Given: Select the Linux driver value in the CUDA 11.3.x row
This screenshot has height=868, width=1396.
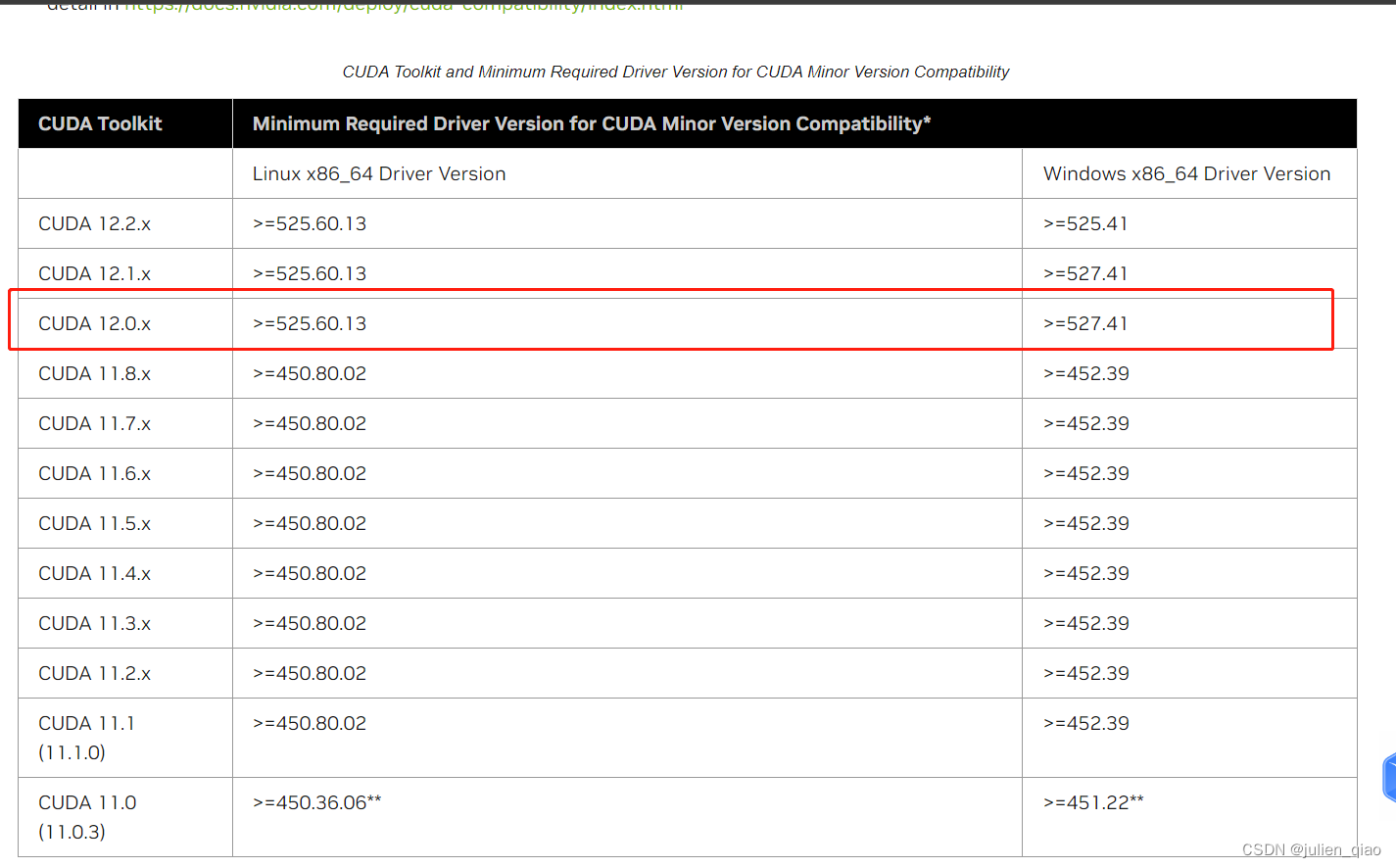Looking at the screenshot, I should click(x=310, y=623).
